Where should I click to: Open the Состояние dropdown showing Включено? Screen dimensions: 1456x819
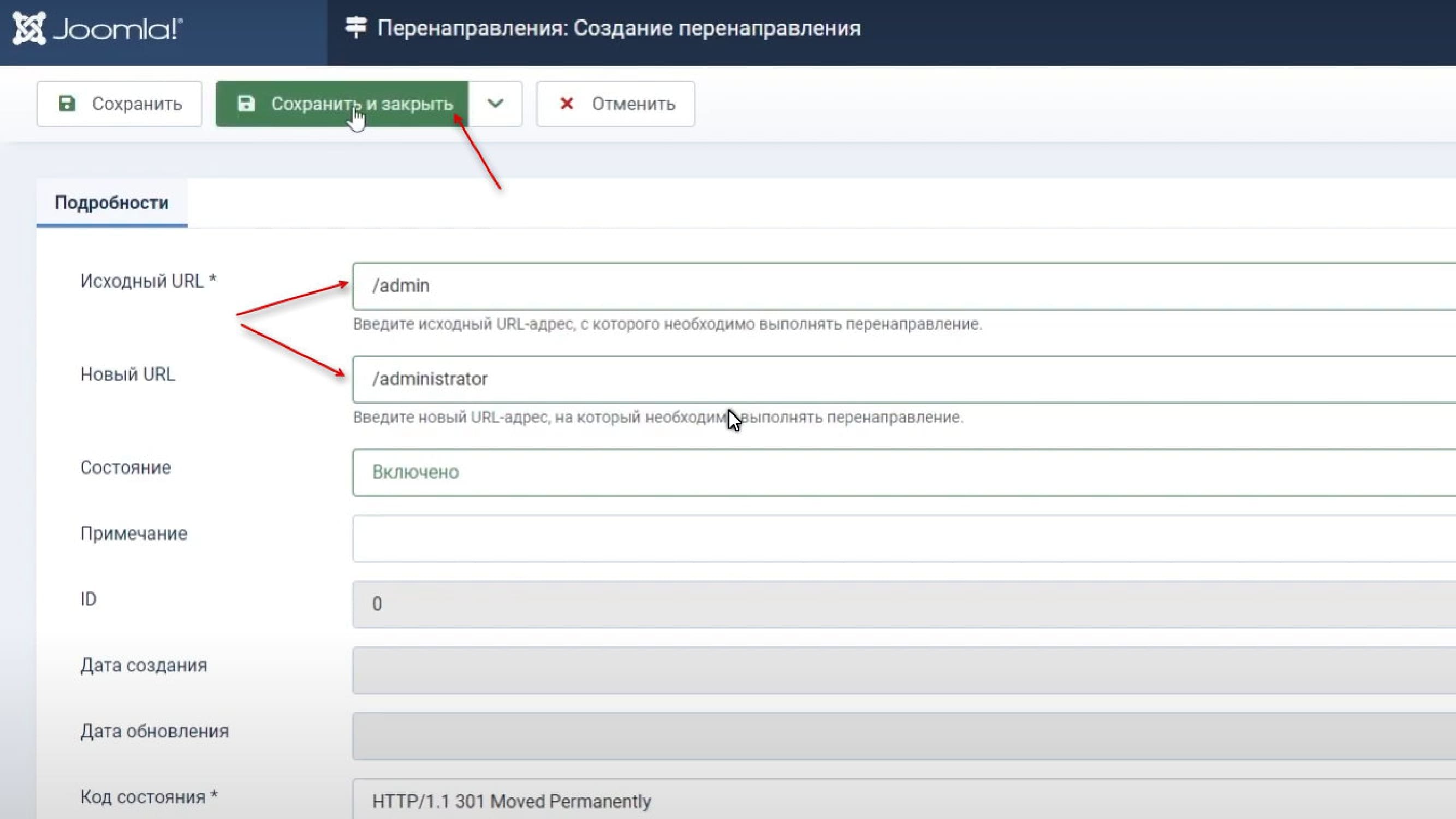905,472
